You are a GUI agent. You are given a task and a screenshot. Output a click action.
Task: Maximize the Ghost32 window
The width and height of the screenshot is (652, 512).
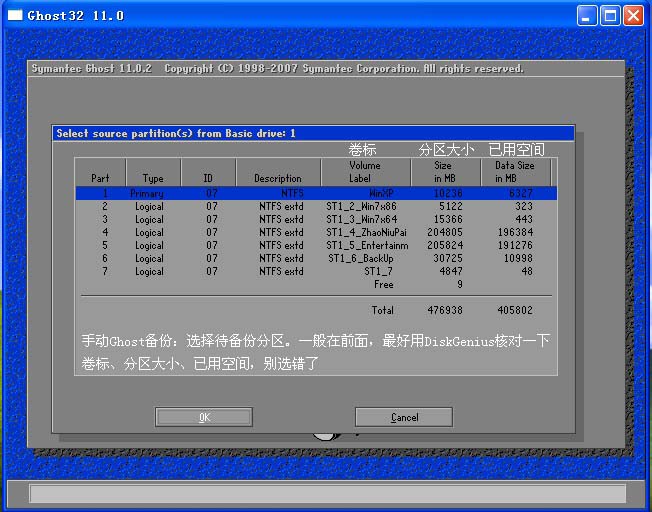(610, 16)
